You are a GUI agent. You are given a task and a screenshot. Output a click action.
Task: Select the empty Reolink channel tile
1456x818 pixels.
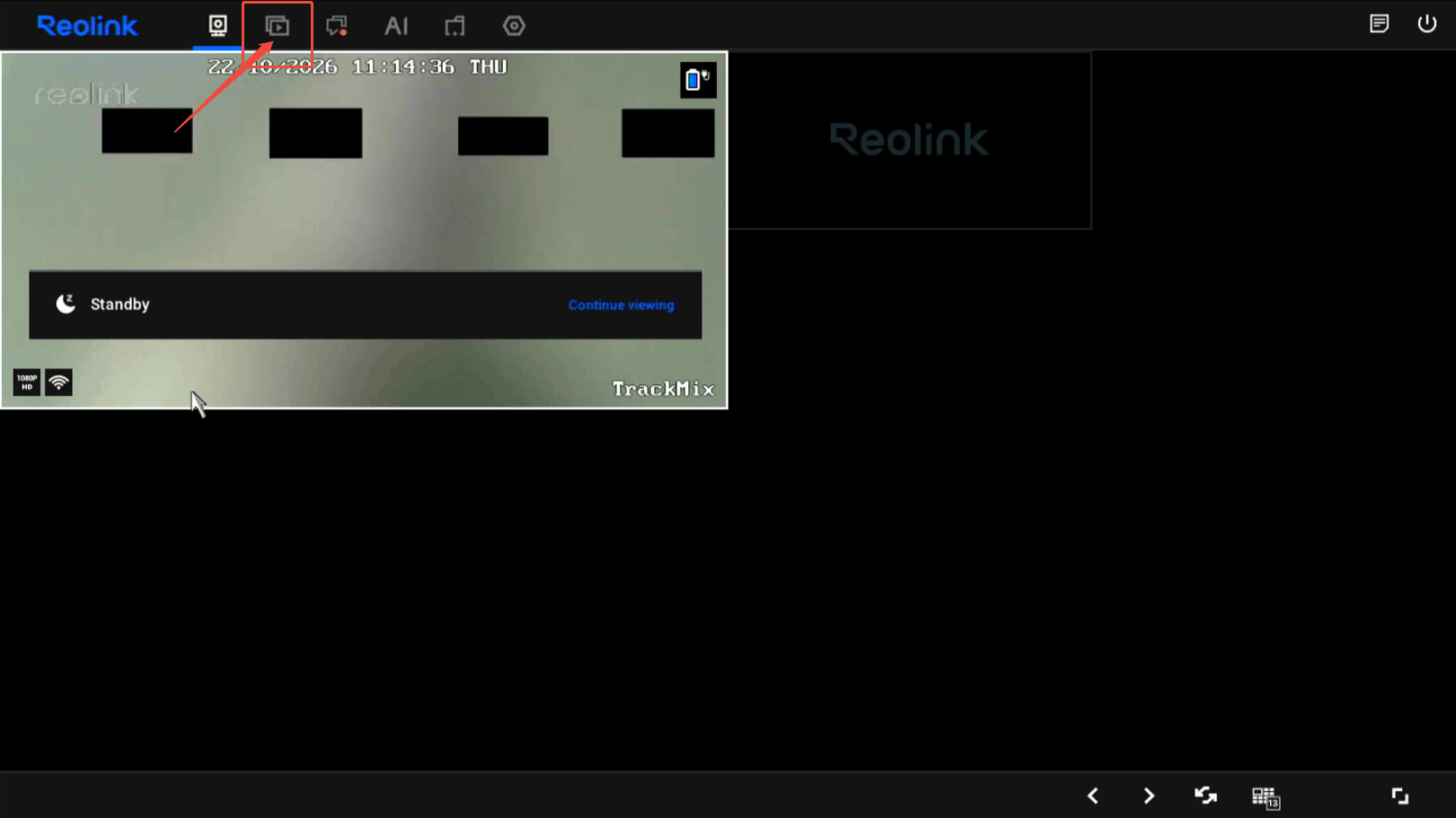coord(910,140)
